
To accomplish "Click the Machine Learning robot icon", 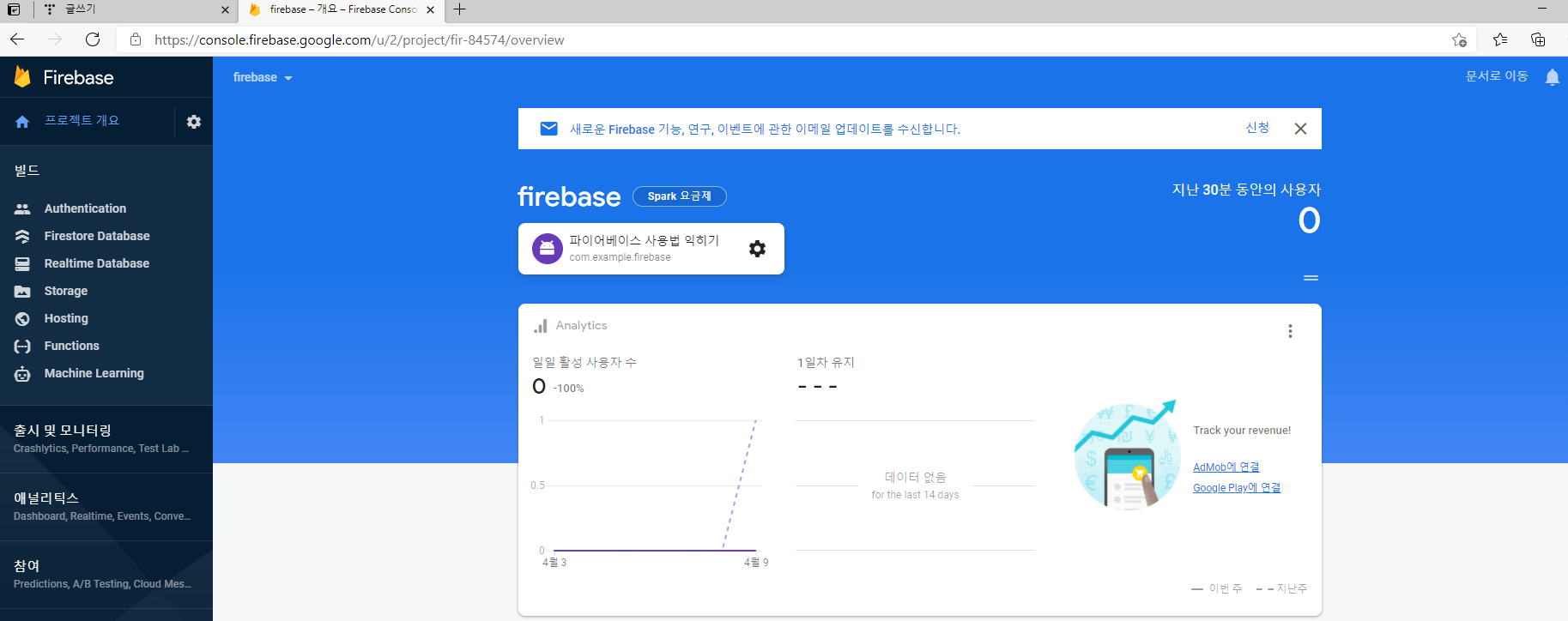I will [x=22, y=374].
